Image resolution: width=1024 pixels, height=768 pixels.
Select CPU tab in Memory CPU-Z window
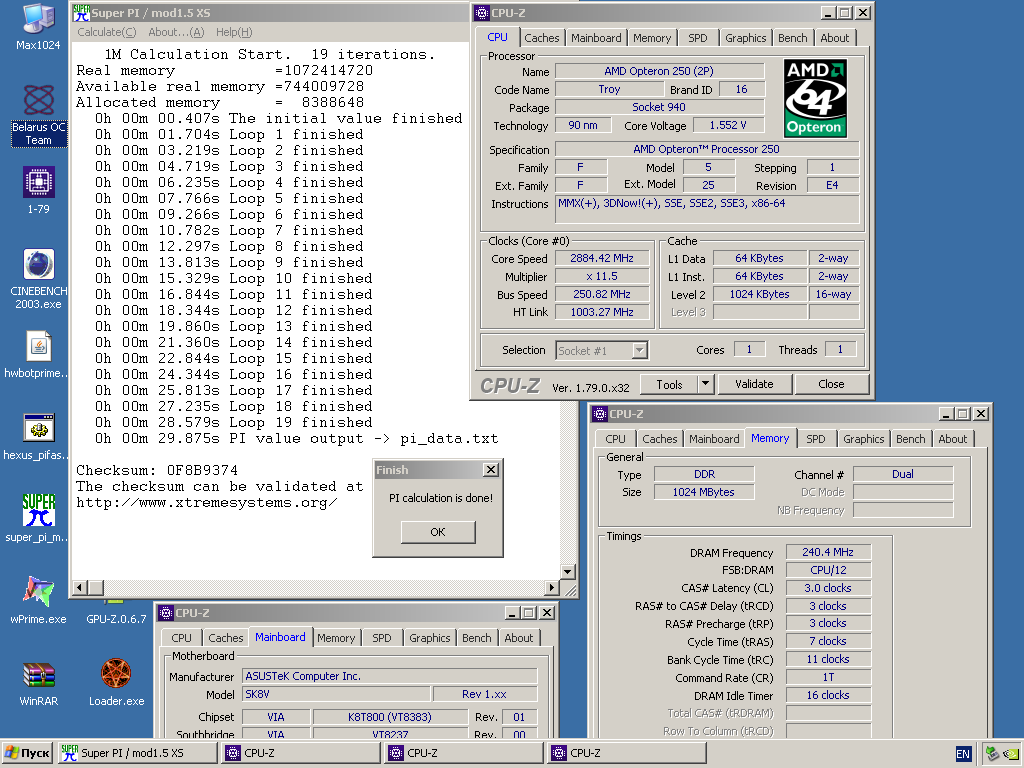(615, 439)
